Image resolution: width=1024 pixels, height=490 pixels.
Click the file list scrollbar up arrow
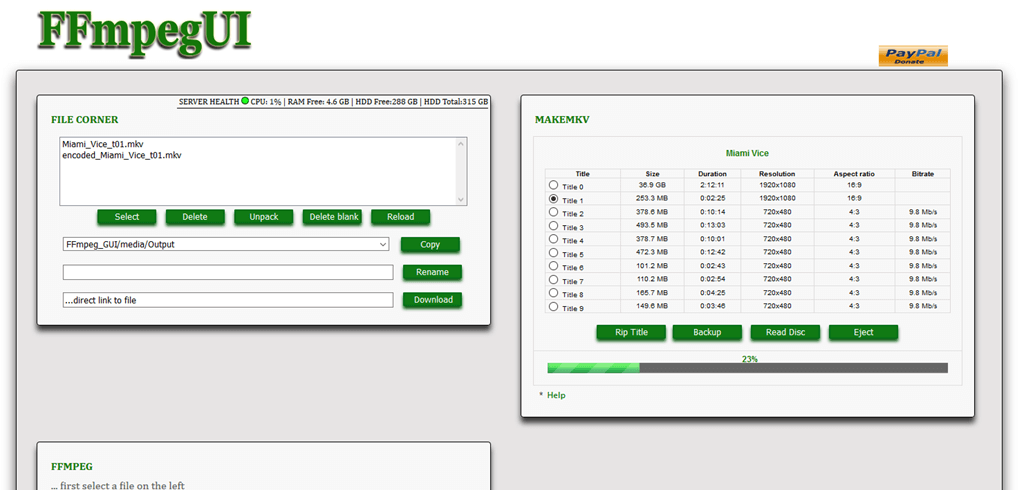point(461,144)
